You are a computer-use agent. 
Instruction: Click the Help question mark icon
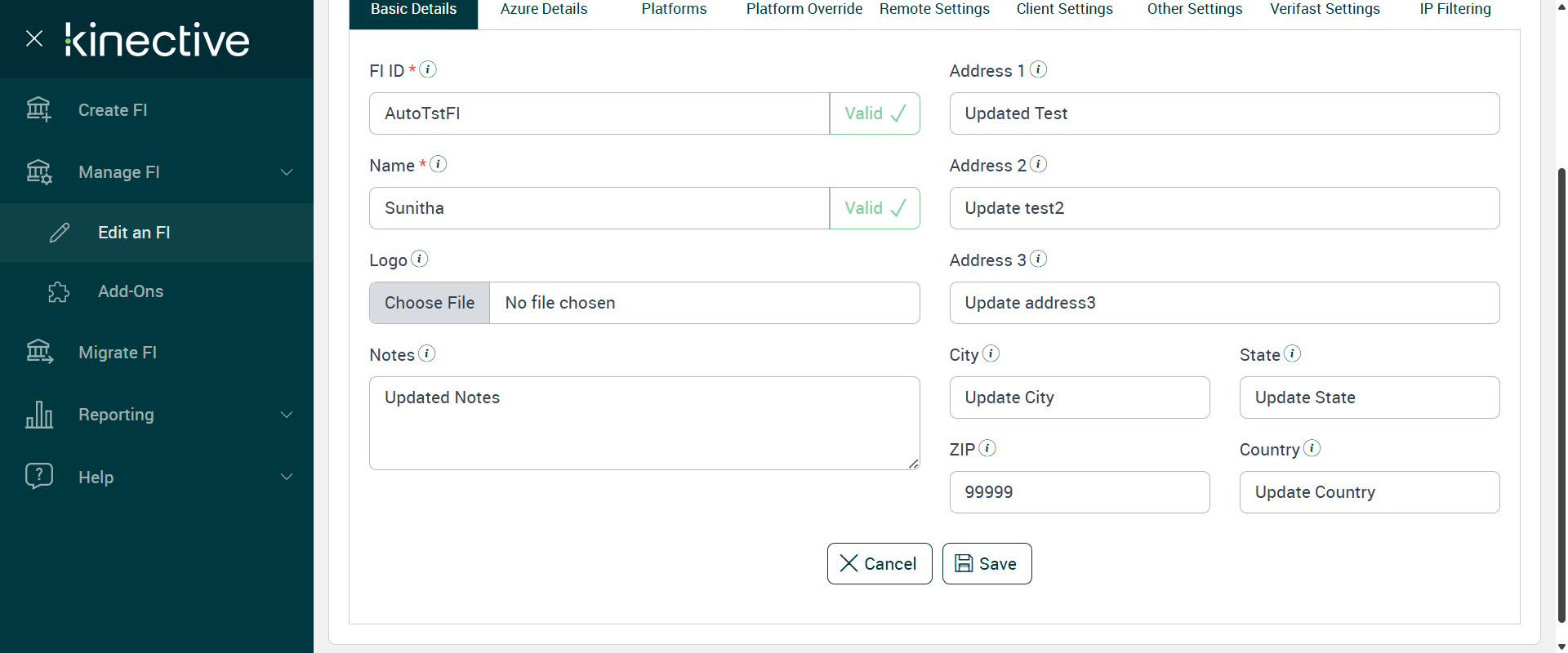(38, 476)
